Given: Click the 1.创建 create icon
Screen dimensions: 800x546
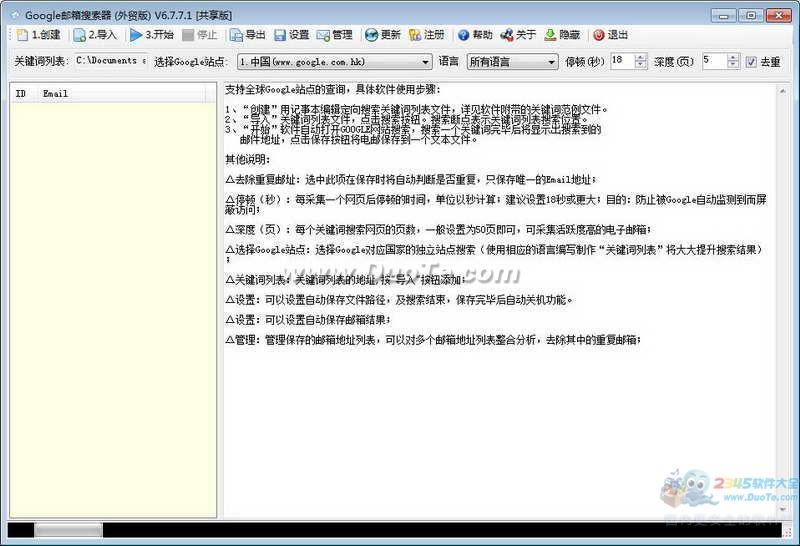Looking at the screenshot, I should (x=22, y=35).
